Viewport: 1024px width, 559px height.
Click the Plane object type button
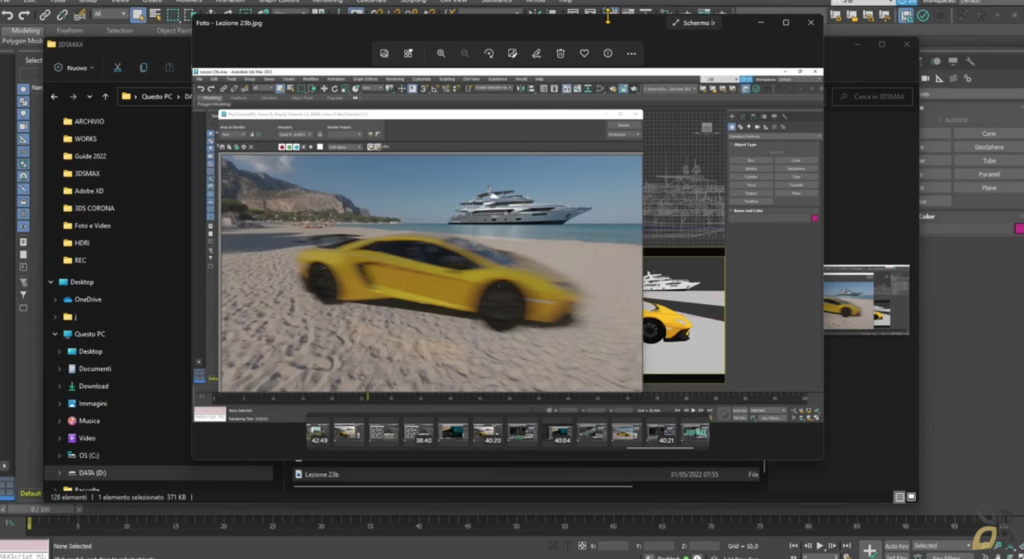989,187
